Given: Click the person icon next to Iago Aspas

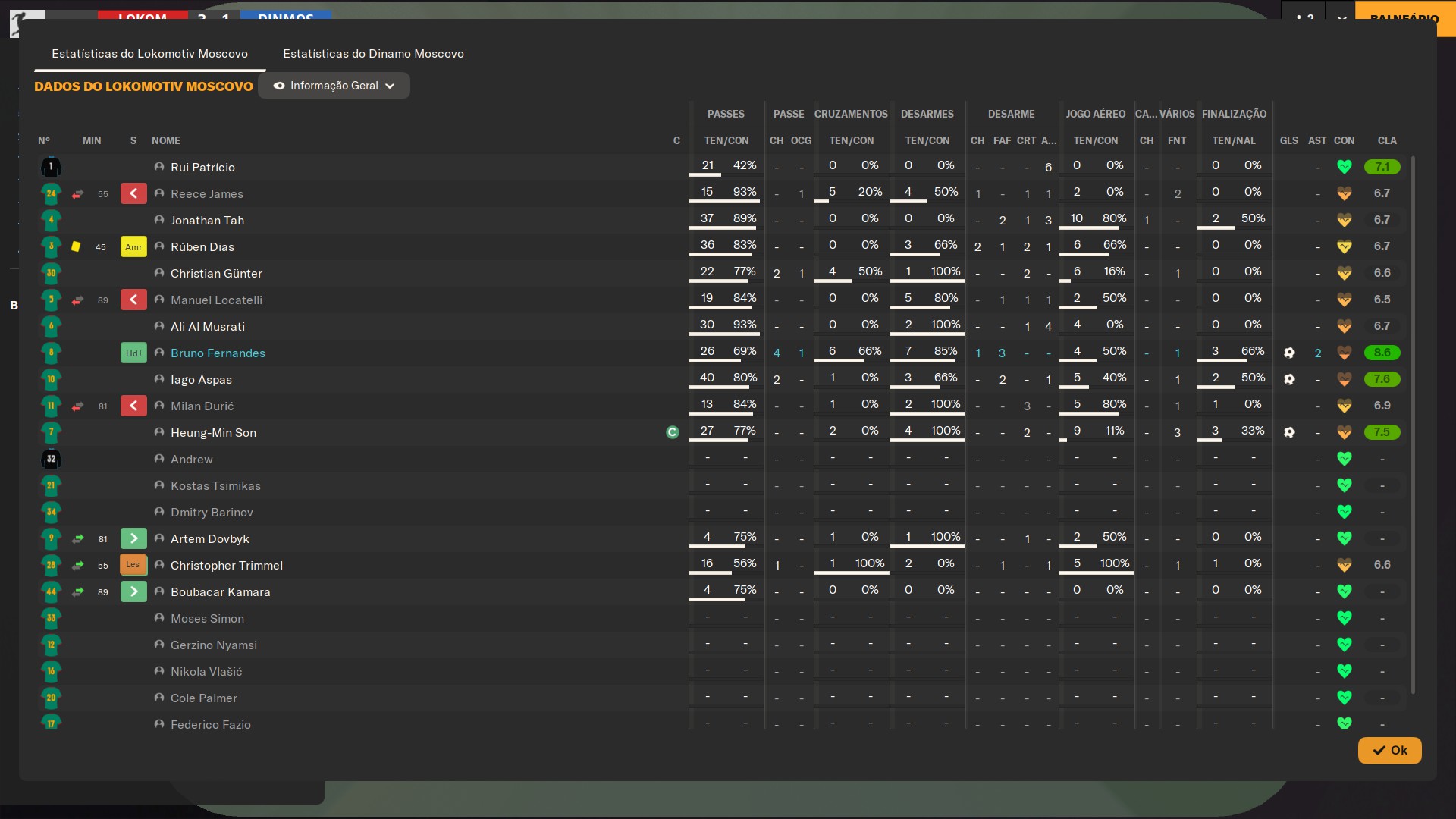Looking at the screenshot, I should pos(159,379).
